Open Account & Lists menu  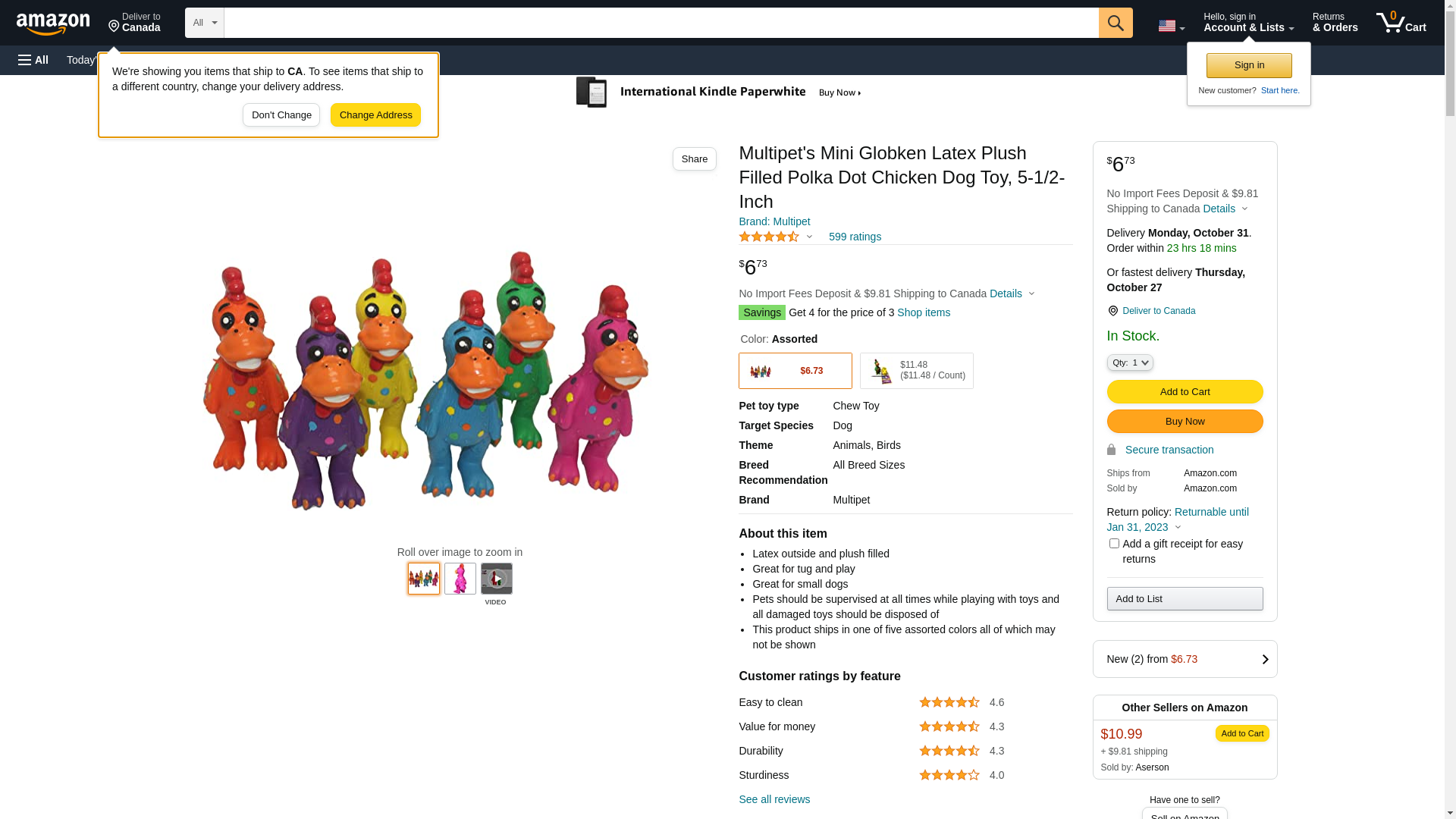point(1248,23)
